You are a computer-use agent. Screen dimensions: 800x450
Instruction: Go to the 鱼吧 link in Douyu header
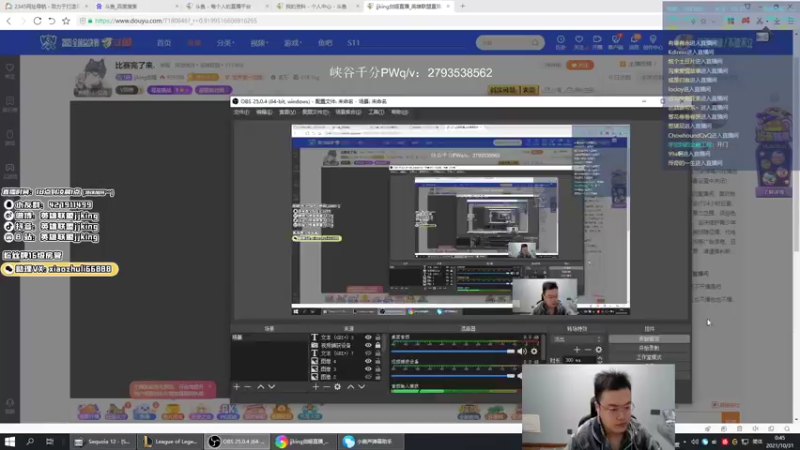point(325,43)
